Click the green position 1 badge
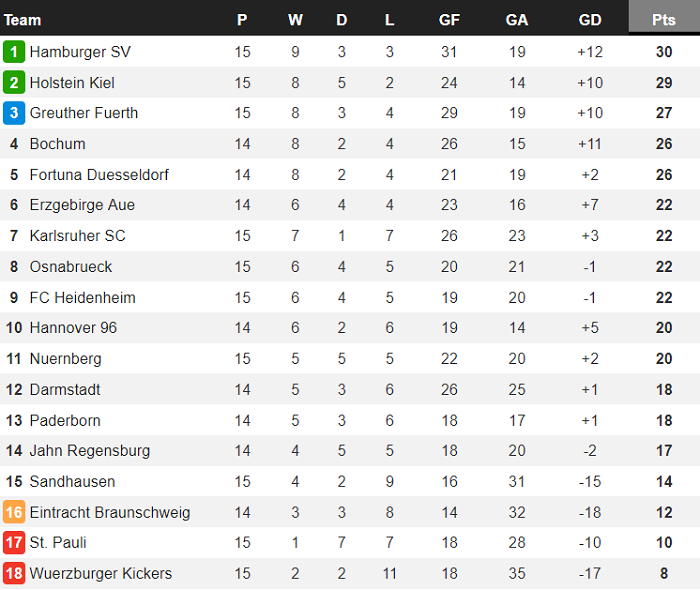Viewport: 700px width, 590px height. pos(14,52)
